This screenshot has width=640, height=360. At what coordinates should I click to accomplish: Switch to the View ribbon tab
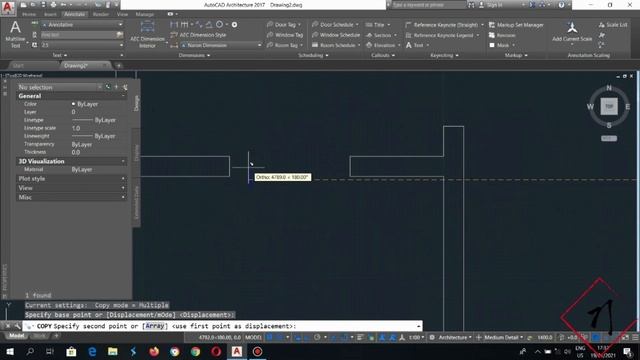(x=122, y=14)
